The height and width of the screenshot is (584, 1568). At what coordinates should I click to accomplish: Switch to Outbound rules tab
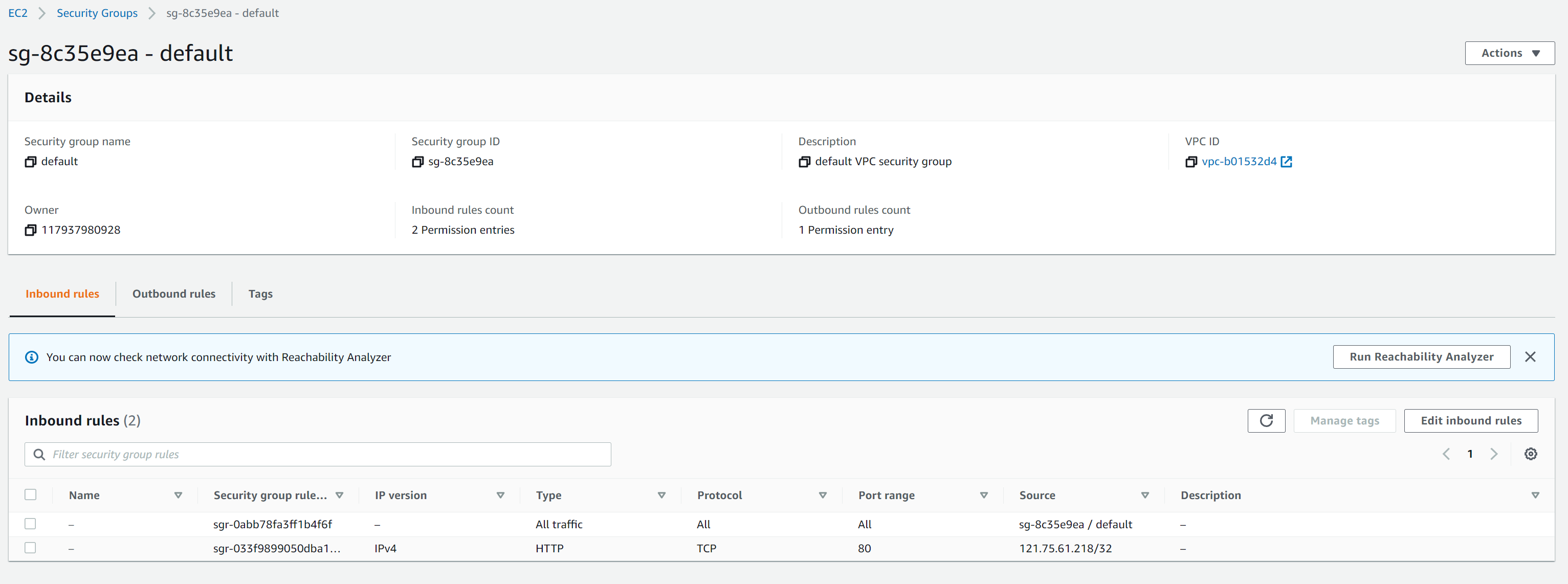coord(173,294)
